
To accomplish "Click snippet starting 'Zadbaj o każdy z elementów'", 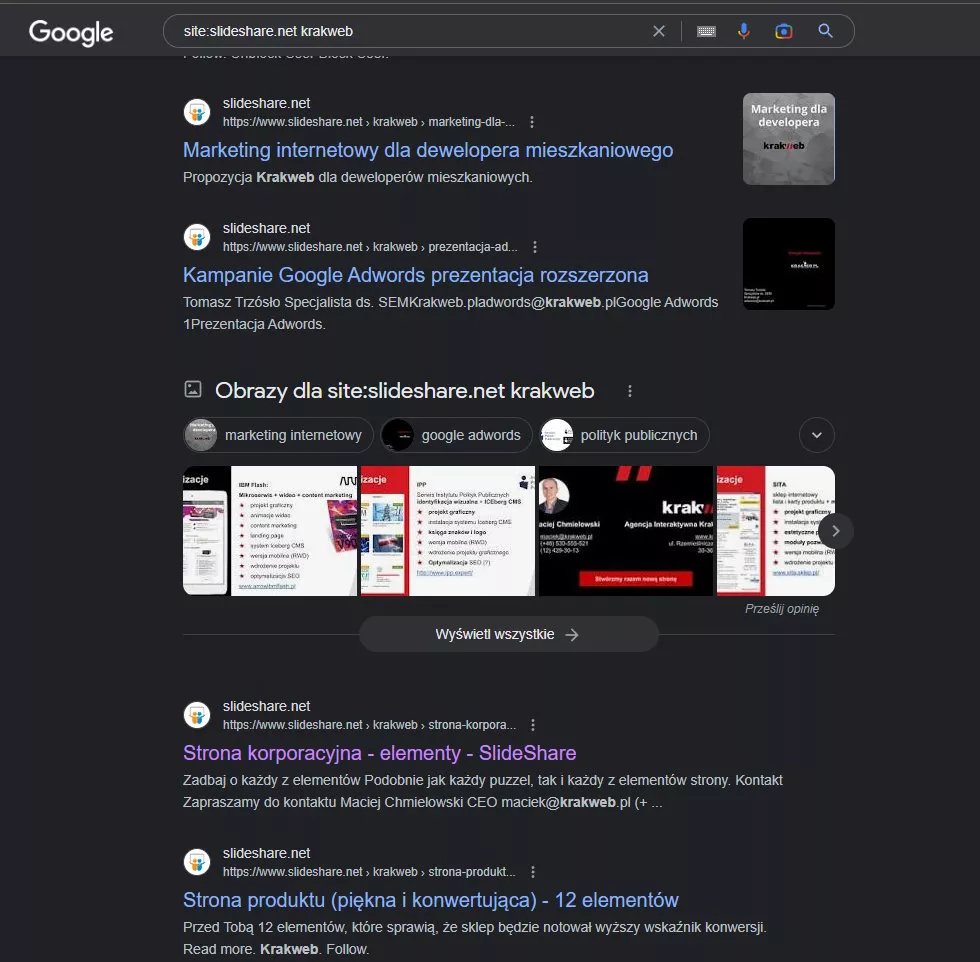I will (x=482, y=791).
